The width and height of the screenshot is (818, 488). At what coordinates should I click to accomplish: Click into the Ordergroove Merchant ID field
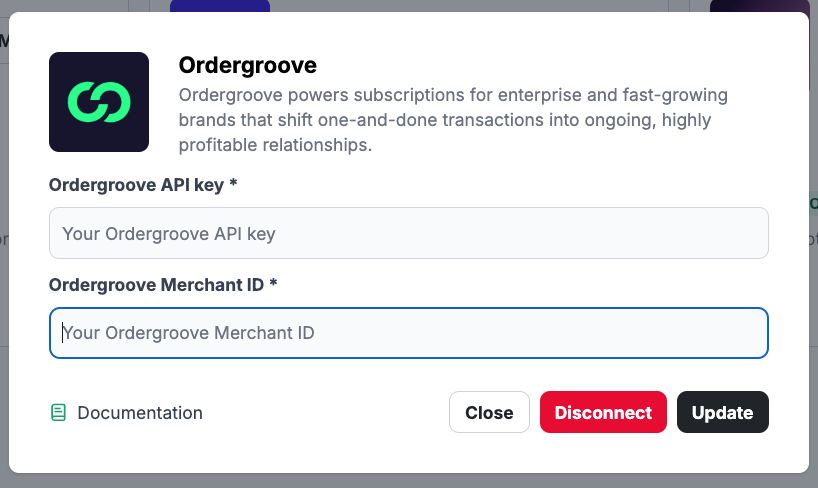[x=408, y=333]
